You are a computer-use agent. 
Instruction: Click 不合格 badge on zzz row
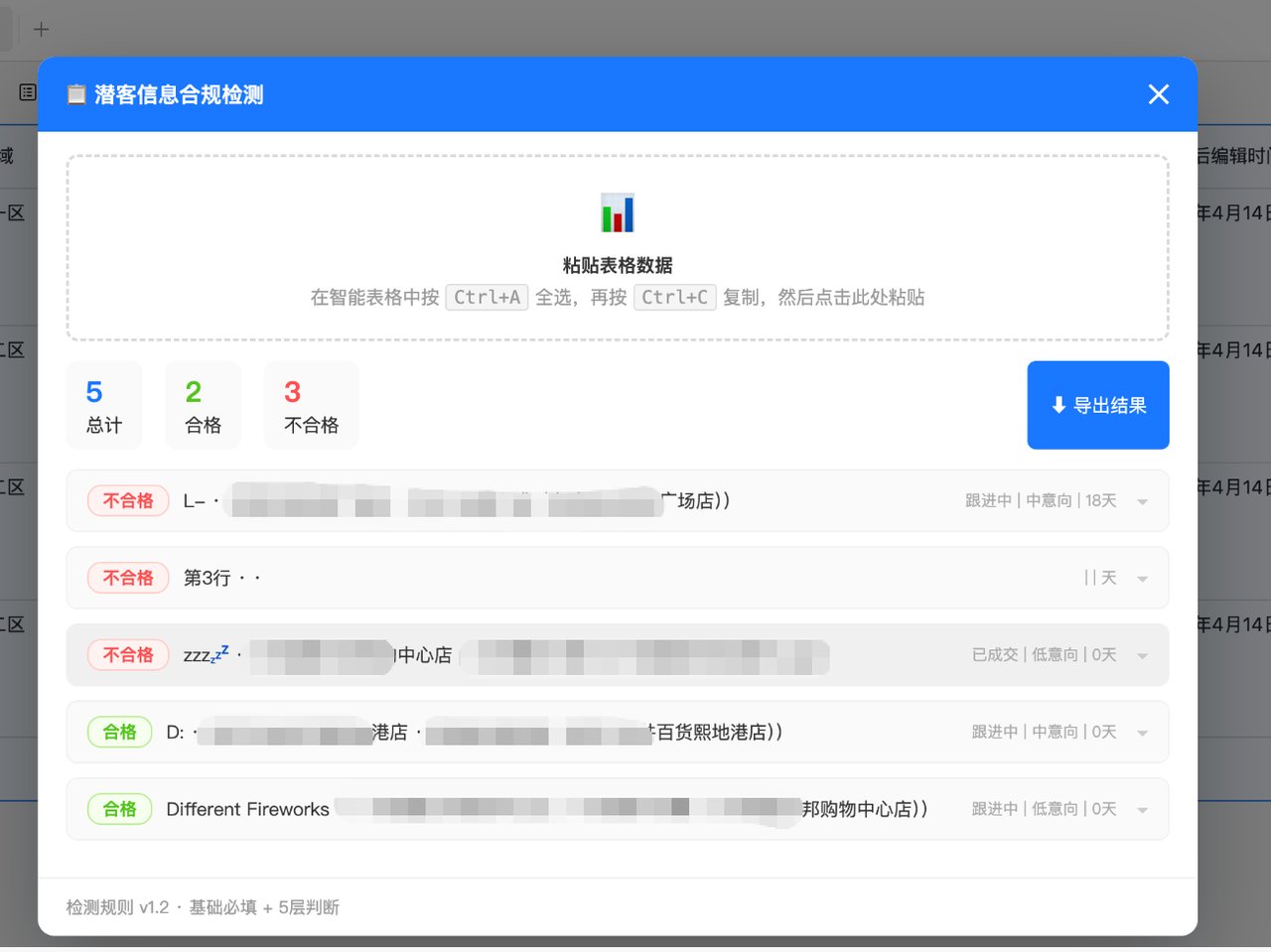(128, 655)
